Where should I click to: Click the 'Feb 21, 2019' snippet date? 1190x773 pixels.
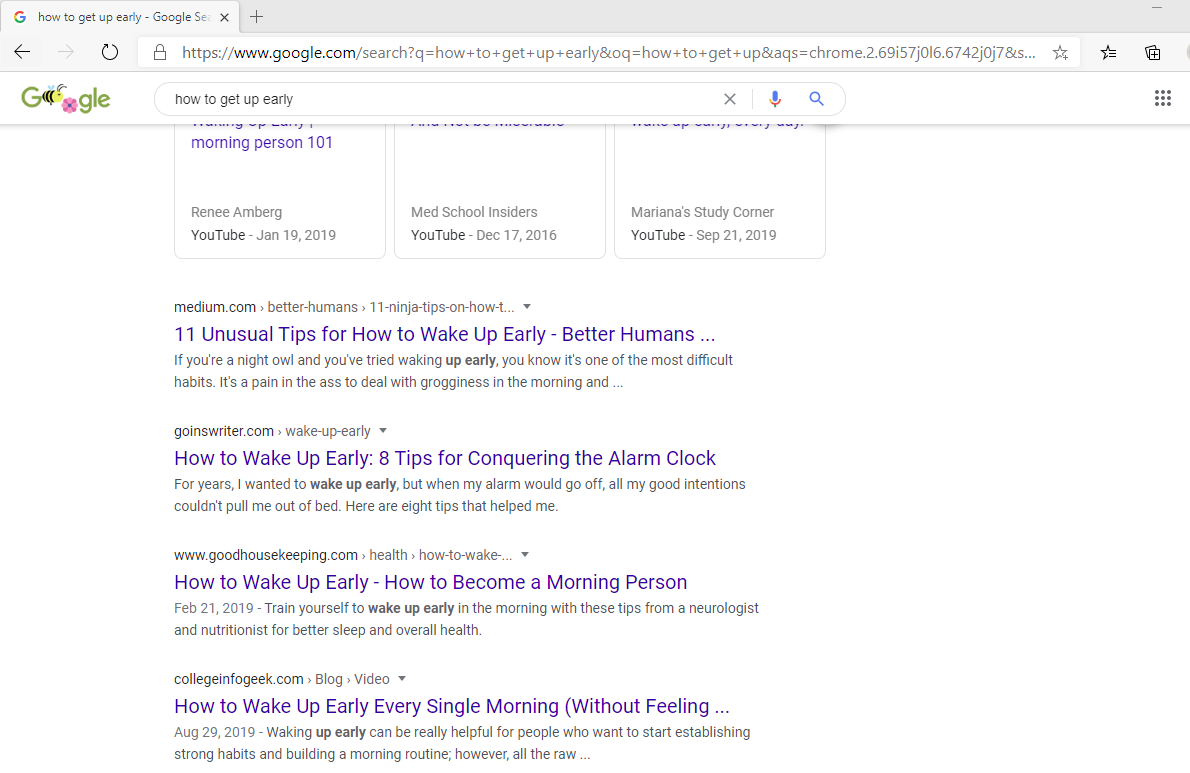[x=213, y=608]
